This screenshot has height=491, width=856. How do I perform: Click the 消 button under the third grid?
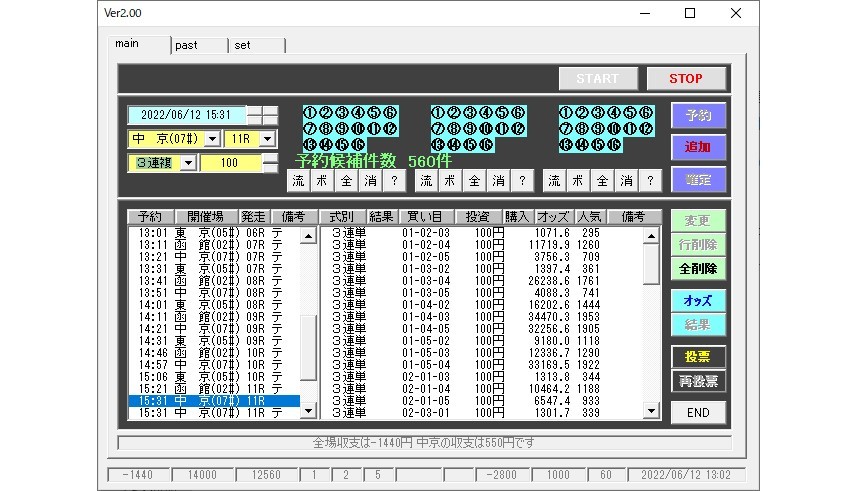[626, 181]
